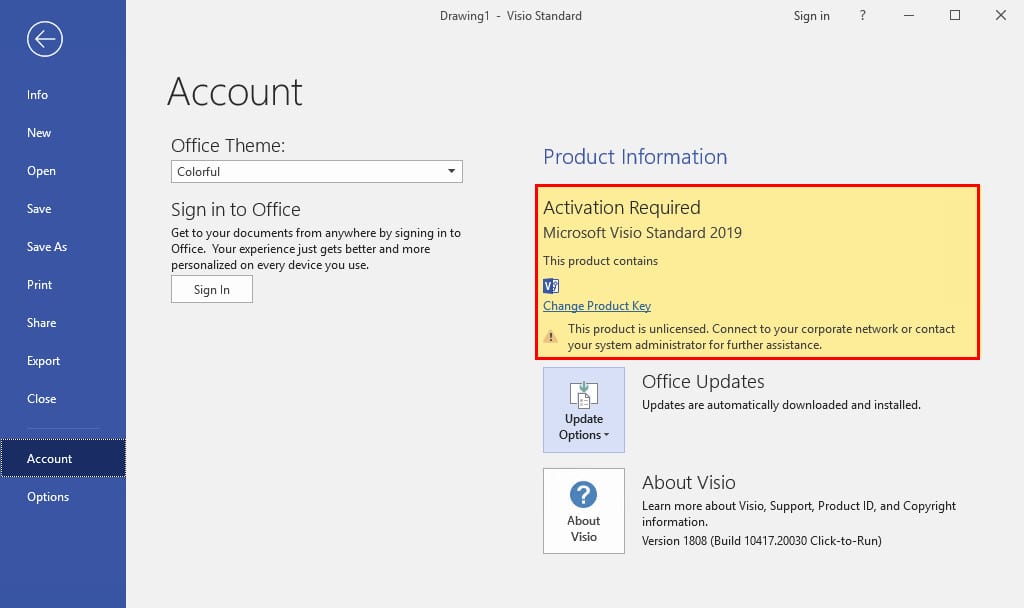Screen dimensions: 1024x608
Task: Click the About Visio heading text
Action: (x=689, y=483)
